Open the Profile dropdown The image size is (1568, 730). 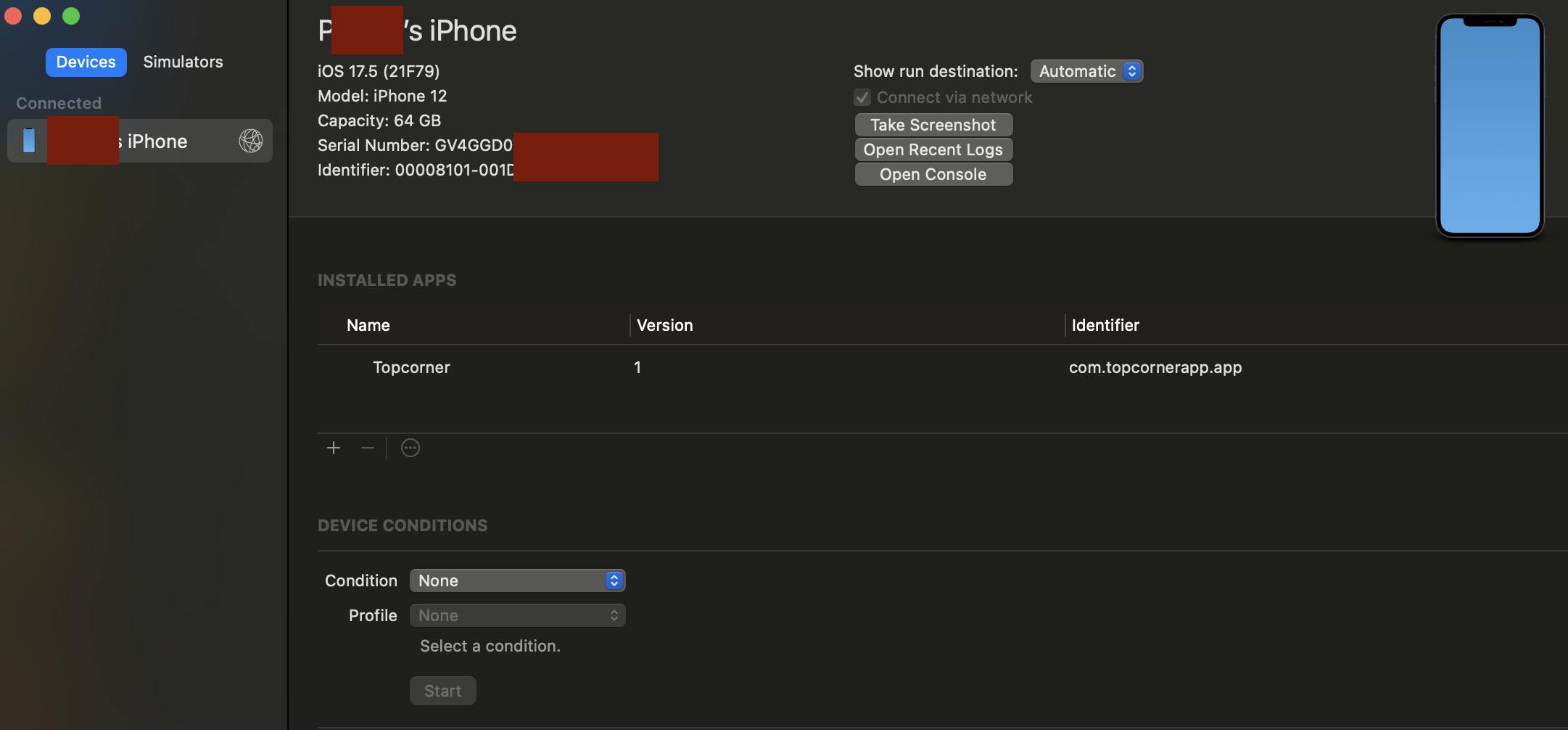click(517, 615)
